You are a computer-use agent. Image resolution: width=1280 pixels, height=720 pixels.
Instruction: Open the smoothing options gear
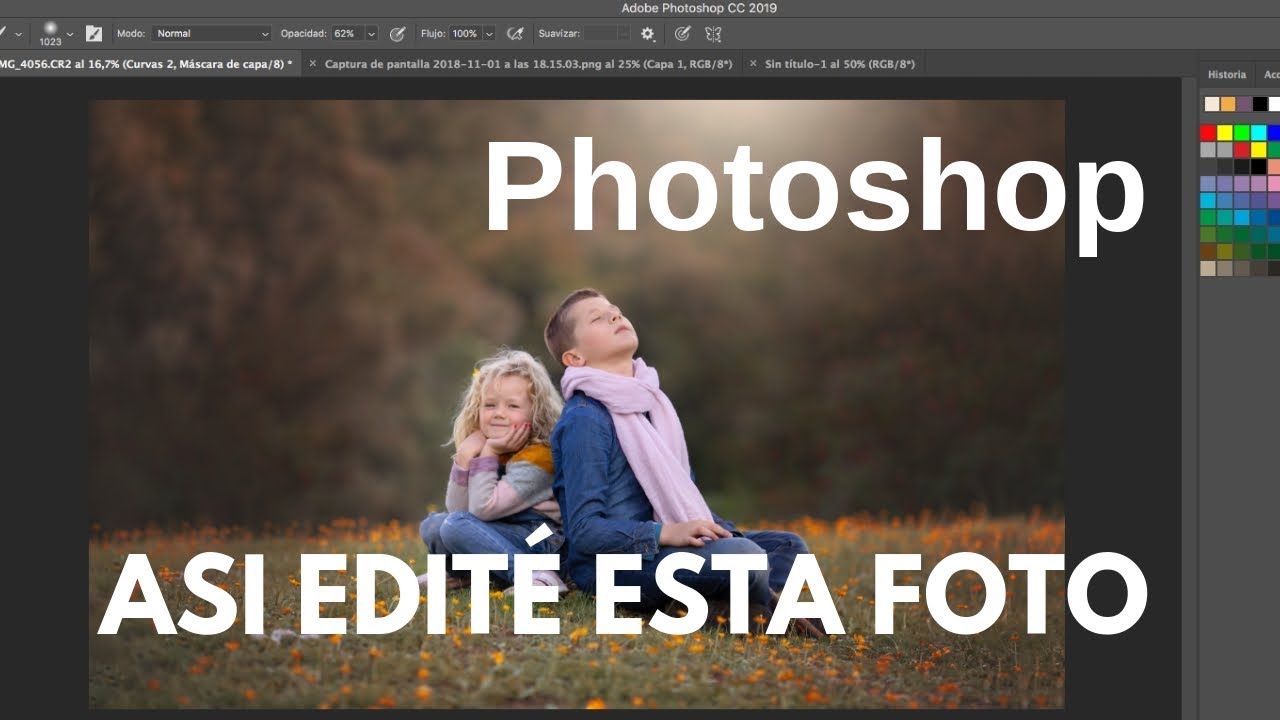click(x=648, y=34)
